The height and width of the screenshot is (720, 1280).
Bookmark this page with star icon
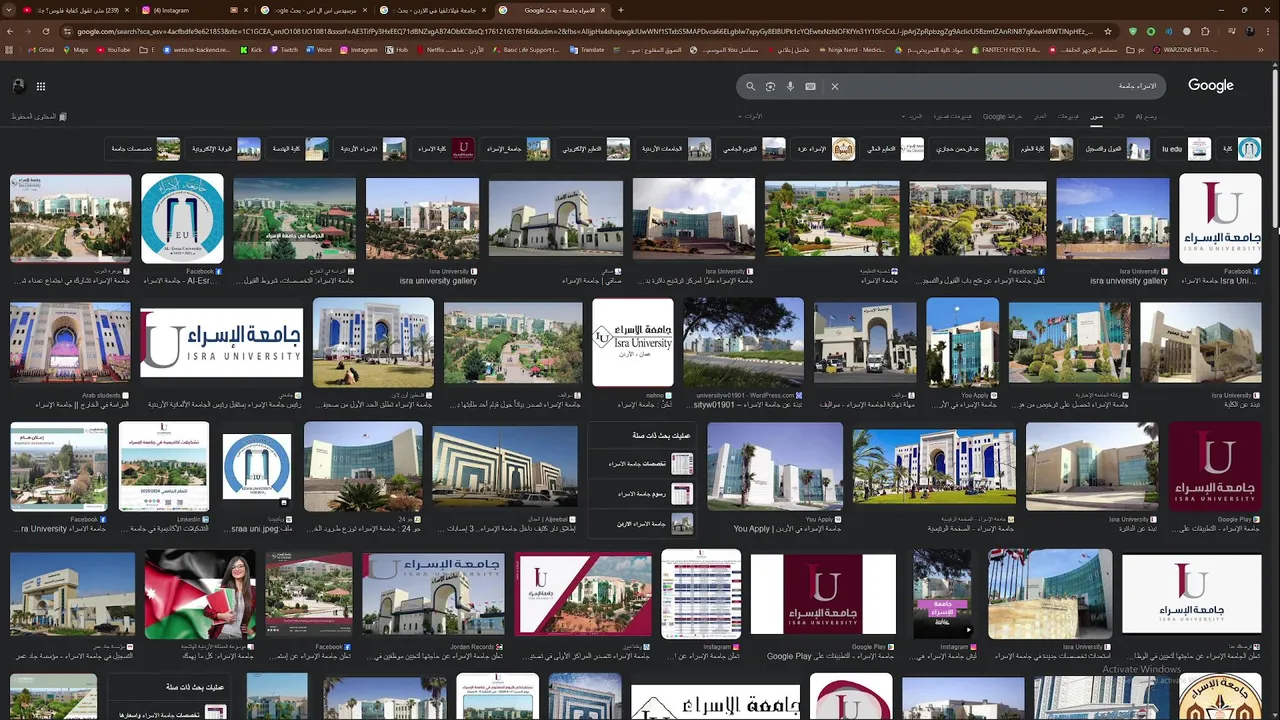tap(1108, 31)
